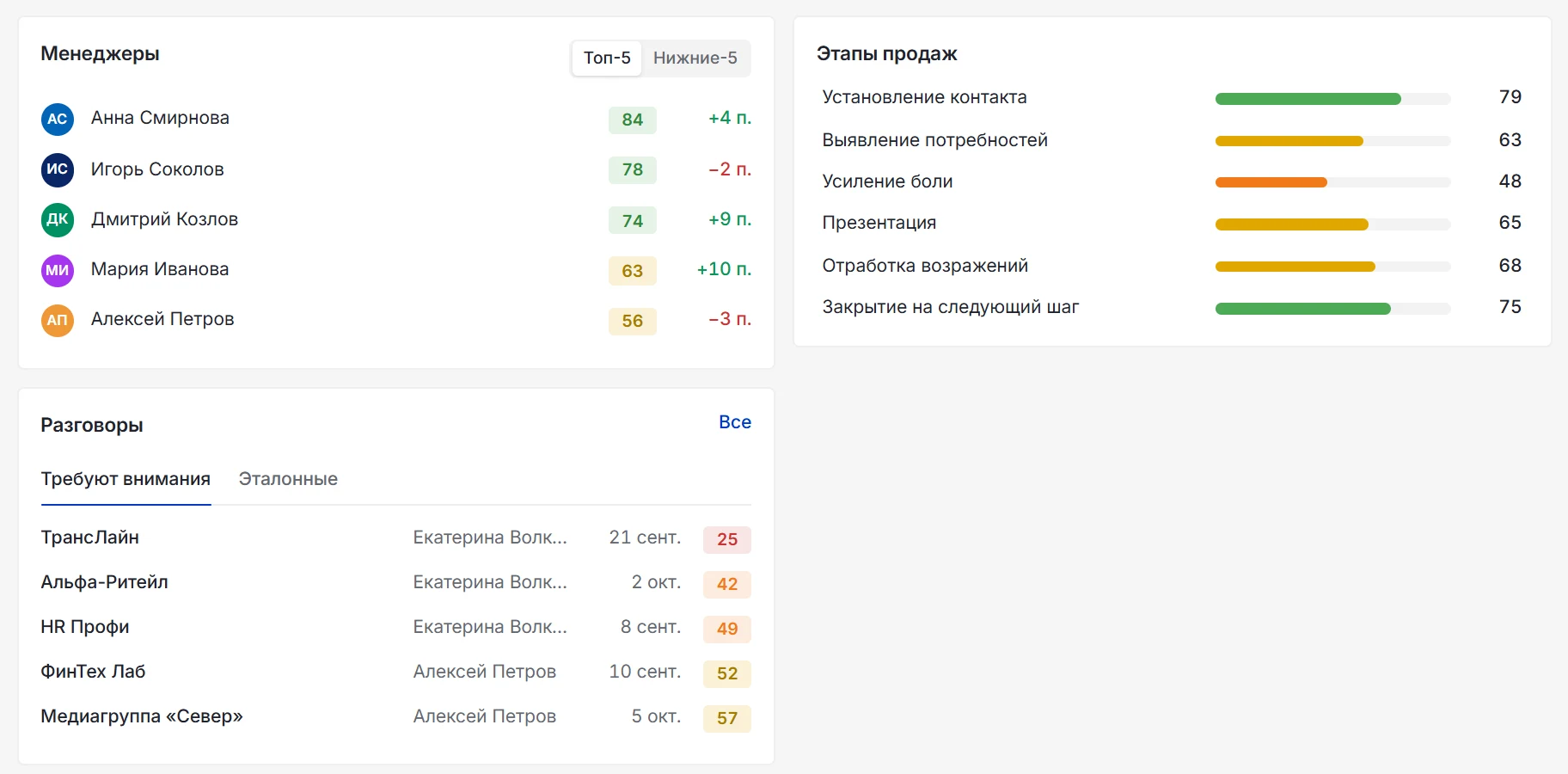
Task: Click conversation score badge 25
Action: [x=727, y=539]
